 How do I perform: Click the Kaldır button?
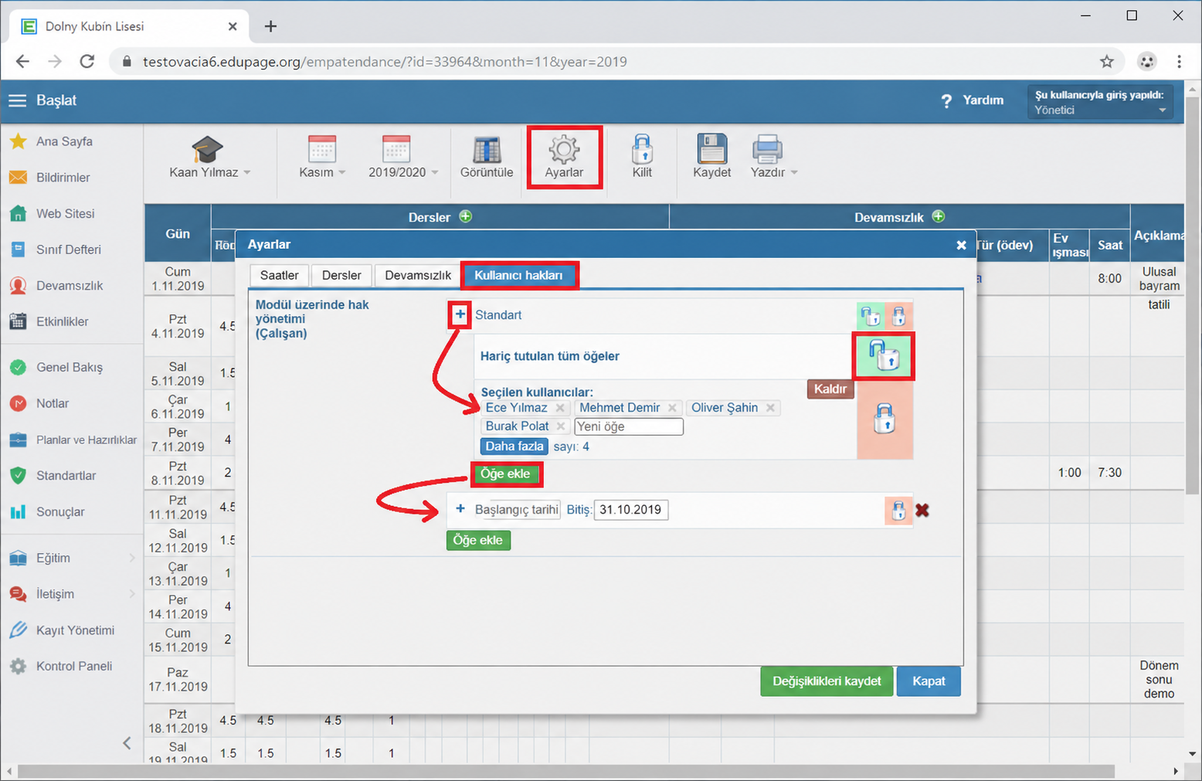click(x=831, y=389)
